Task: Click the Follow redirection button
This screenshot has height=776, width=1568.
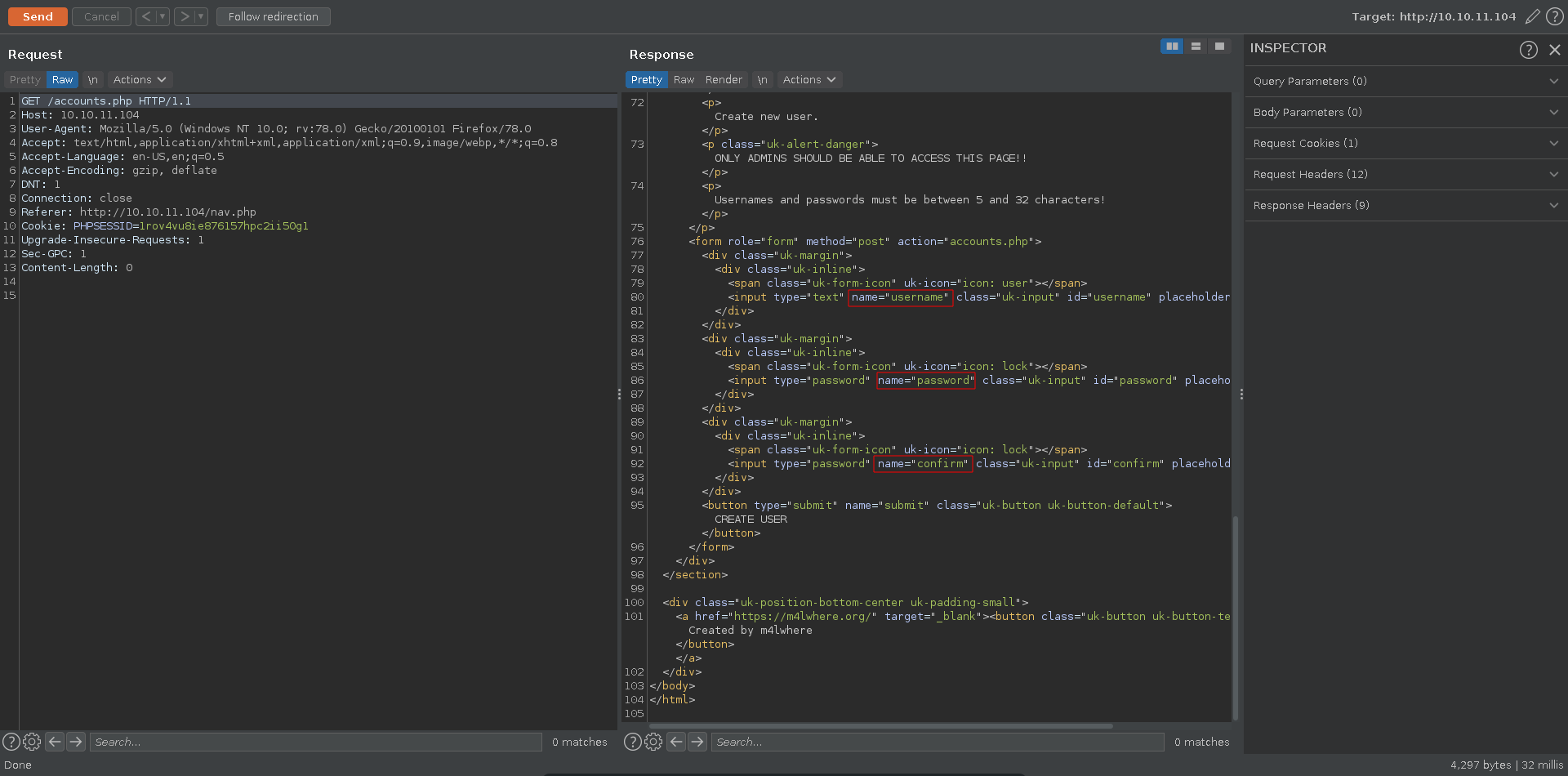Action: point(273,16)
